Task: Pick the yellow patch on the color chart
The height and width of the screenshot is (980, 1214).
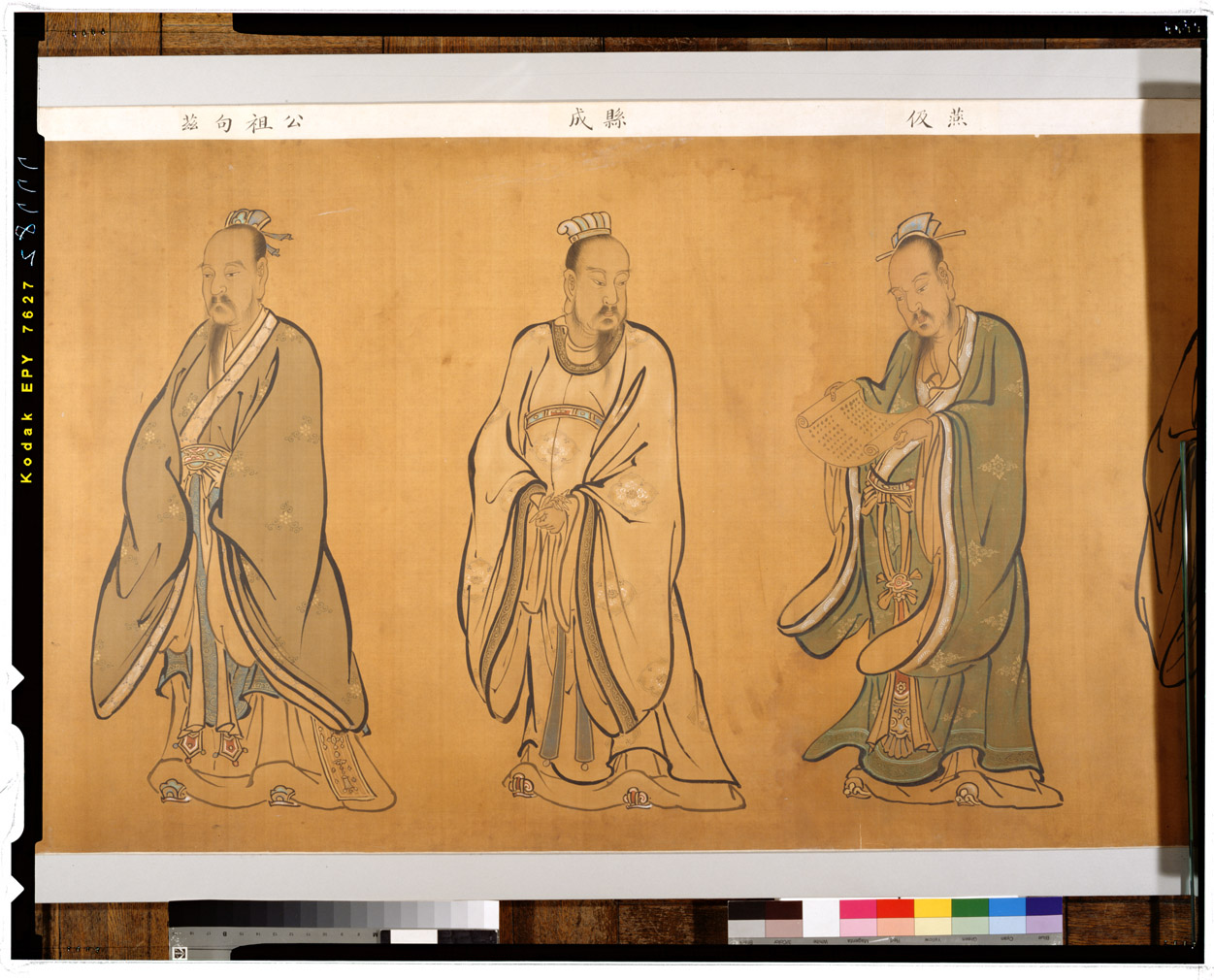Action: [x=933, y=909]
